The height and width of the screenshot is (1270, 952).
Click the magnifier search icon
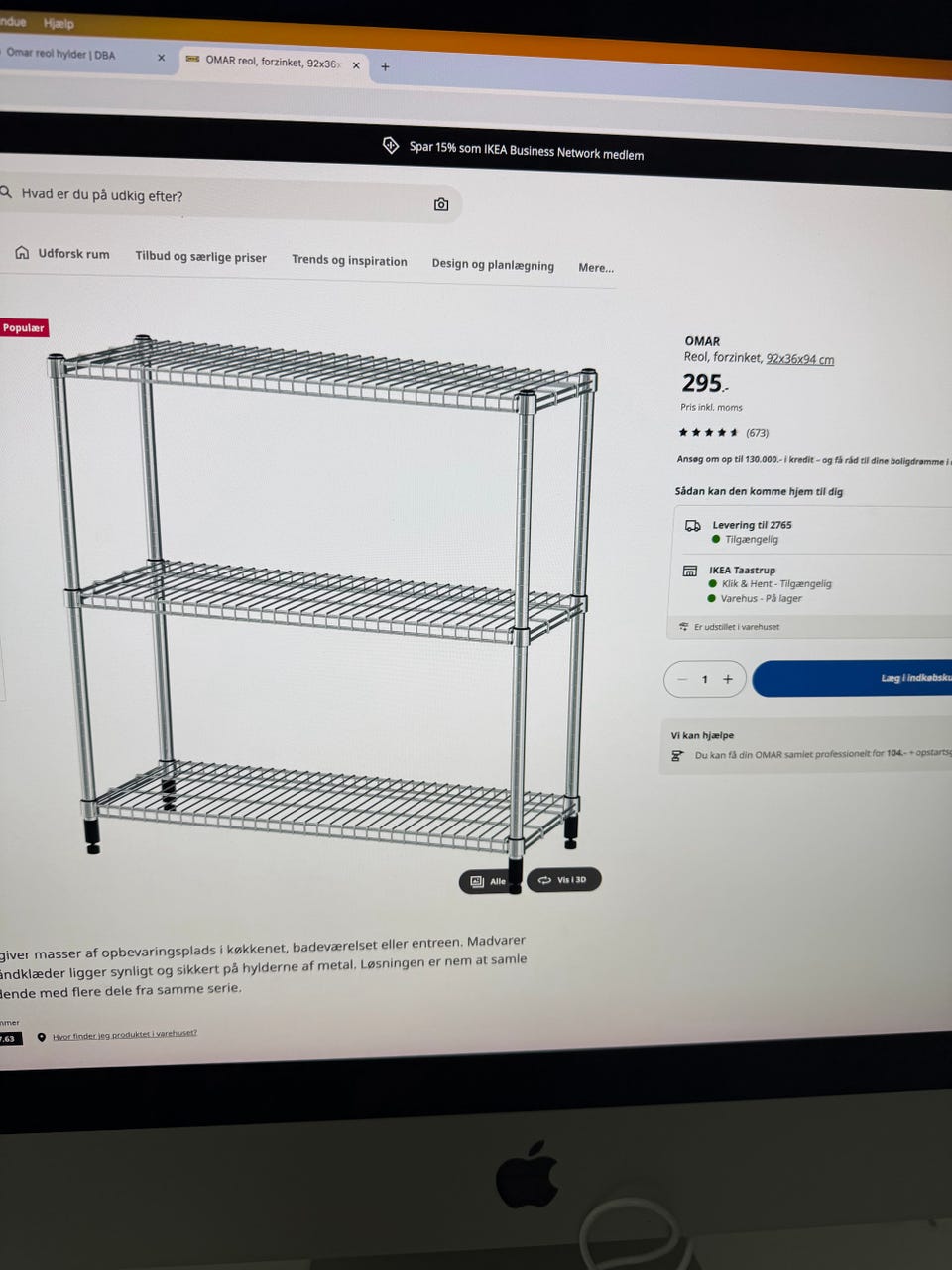[5, 191]
